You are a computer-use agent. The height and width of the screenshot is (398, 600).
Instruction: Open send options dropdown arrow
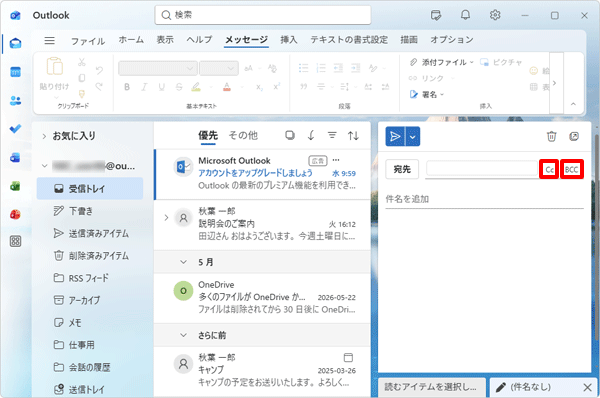point(412,136)
